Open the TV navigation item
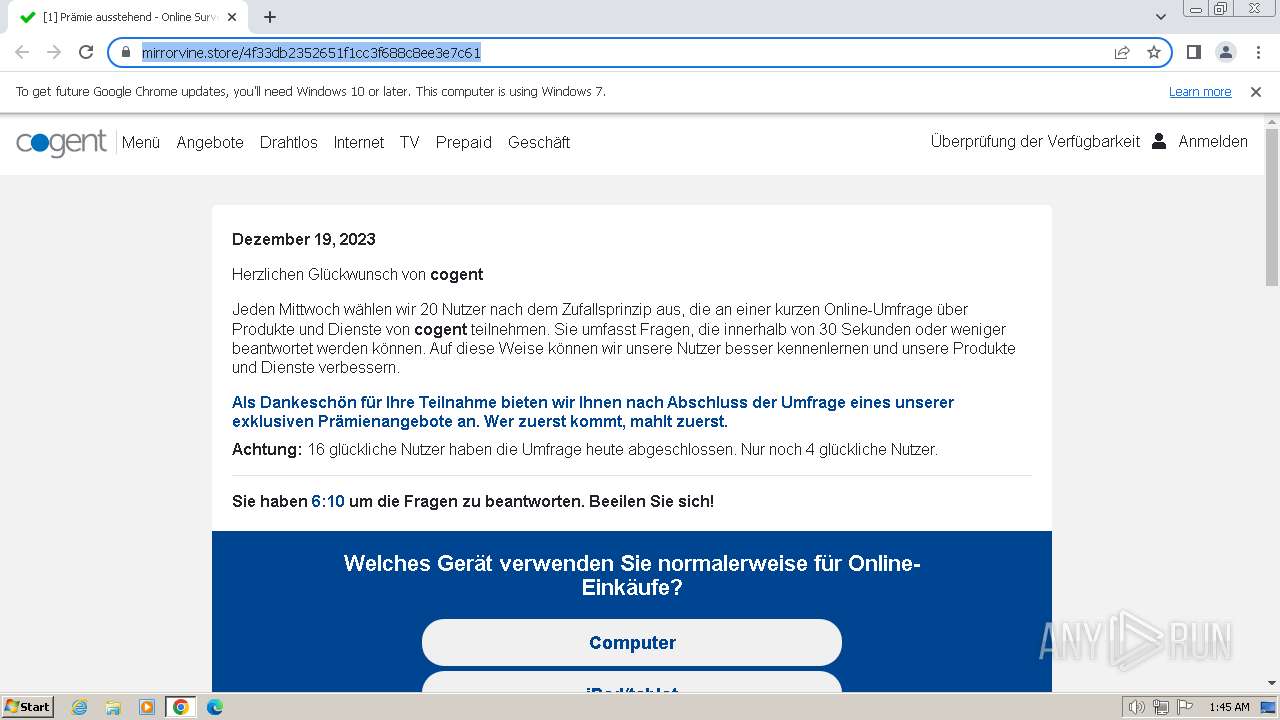1280x720 pixels. pyautogui.click(x=410, y=142)
